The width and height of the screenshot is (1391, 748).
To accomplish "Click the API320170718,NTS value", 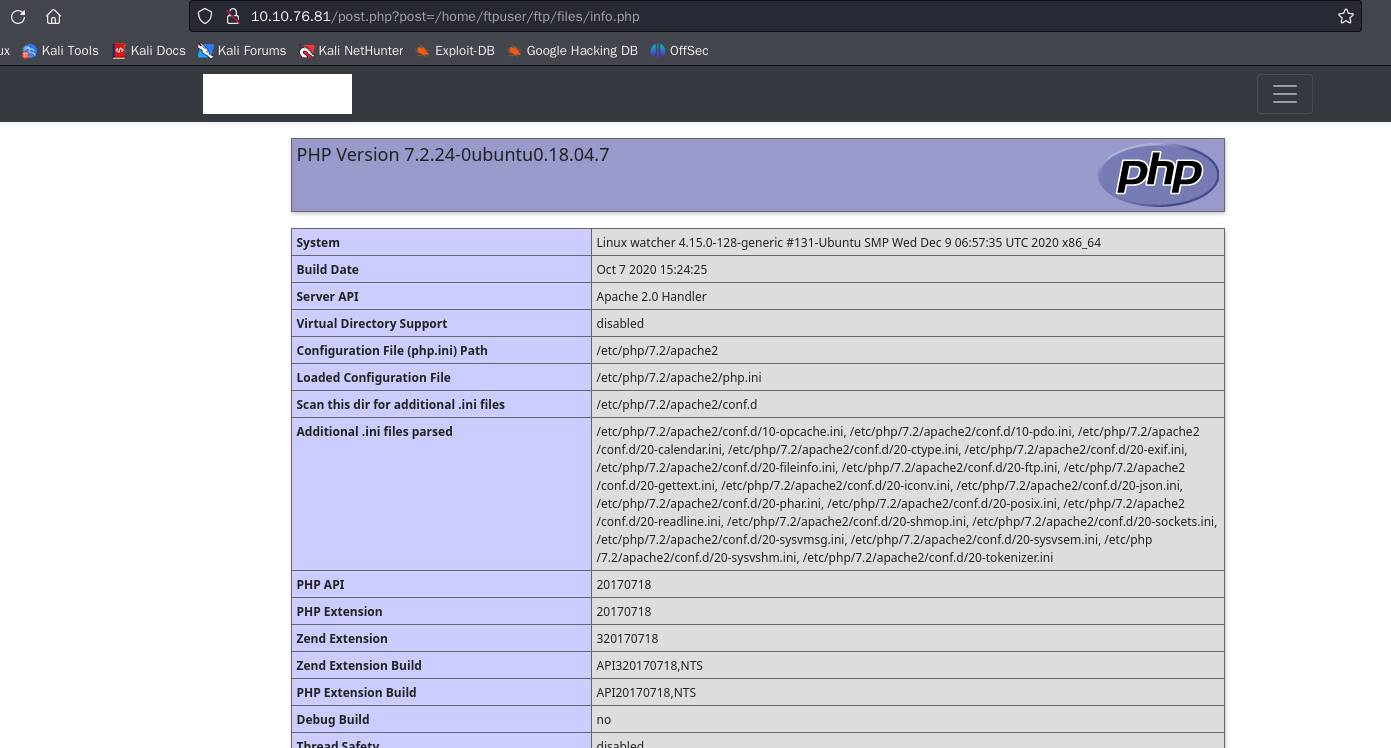I will pyautogui.click(x=649, y=665).
